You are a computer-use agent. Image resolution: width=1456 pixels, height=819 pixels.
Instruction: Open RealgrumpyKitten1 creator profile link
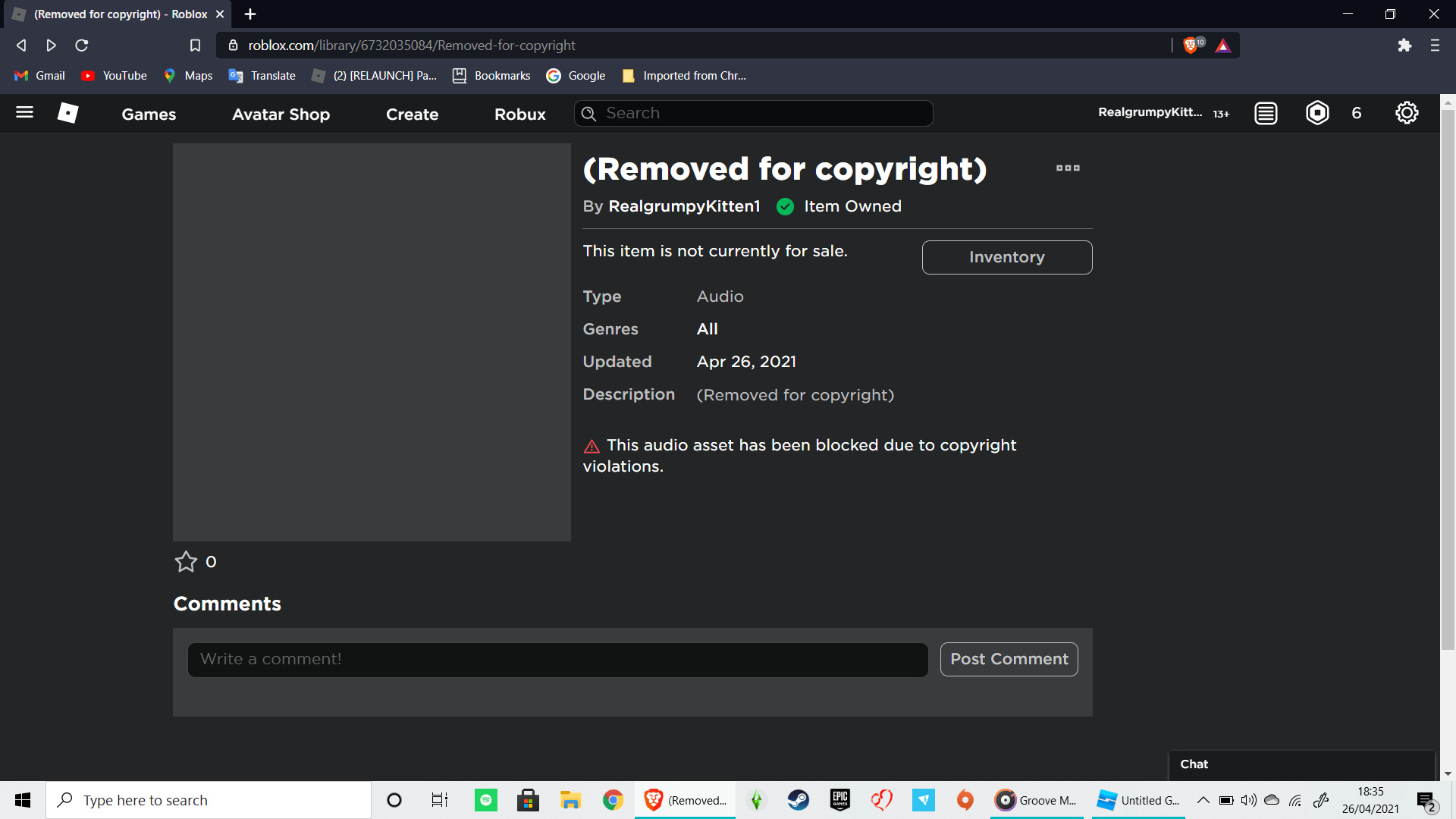pos(684,206)
